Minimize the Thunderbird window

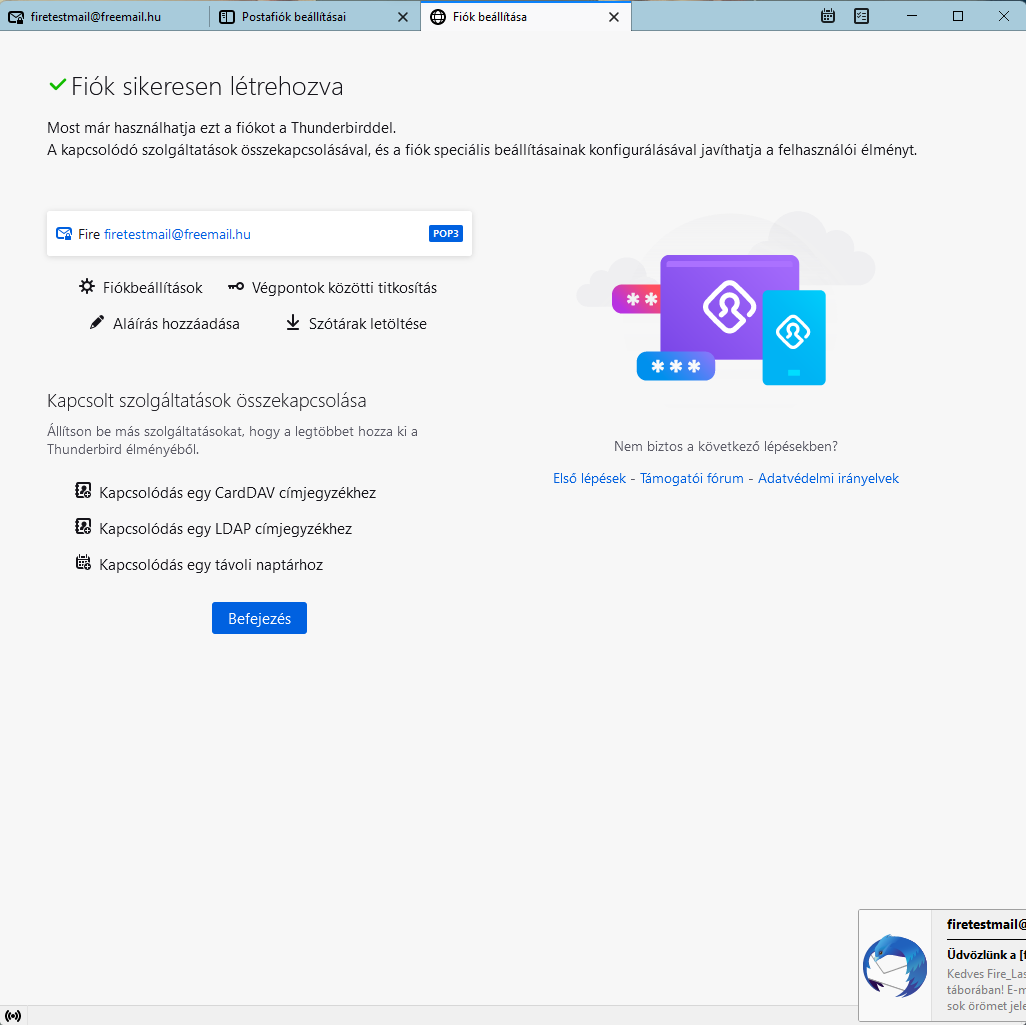(x=911, y=16)
